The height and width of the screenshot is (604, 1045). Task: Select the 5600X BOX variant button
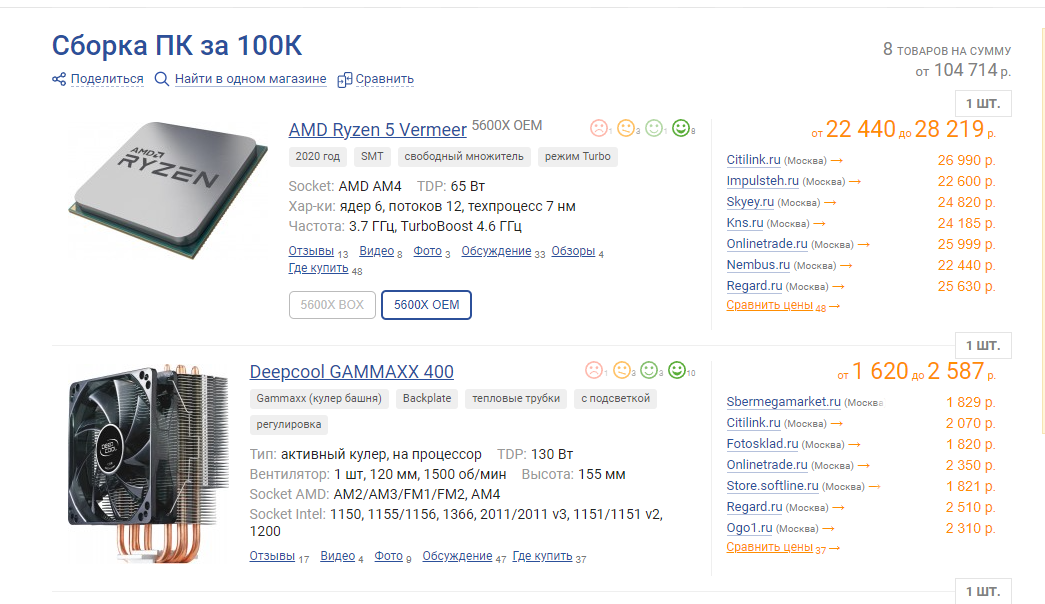pos(332,305)
